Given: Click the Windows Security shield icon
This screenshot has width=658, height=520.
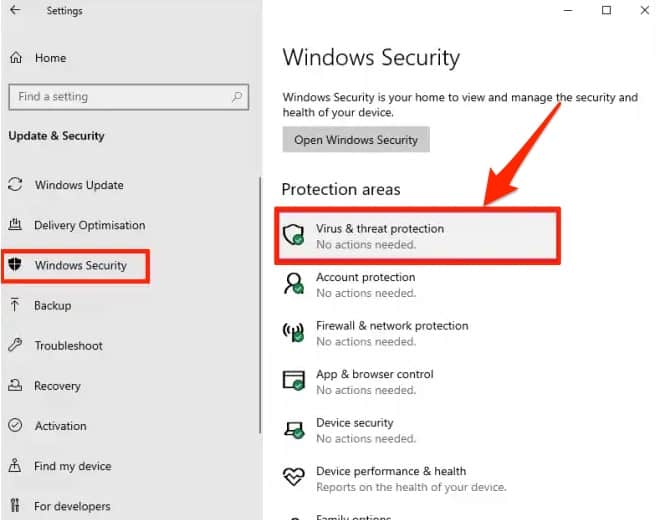Looking at the screenshot, I should pyautogui.click(x=15, y=265).
